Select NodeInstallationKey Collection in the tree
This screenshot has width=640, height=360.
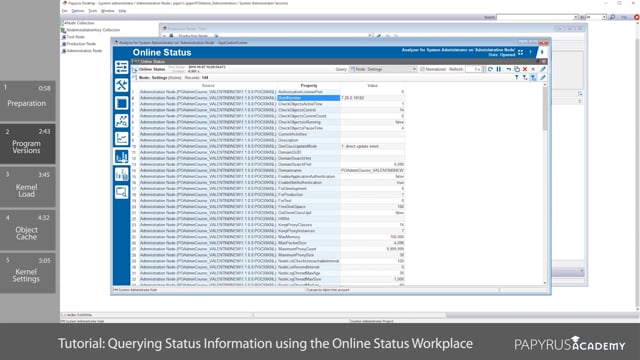pyautogui.click(x=93, y=30)
